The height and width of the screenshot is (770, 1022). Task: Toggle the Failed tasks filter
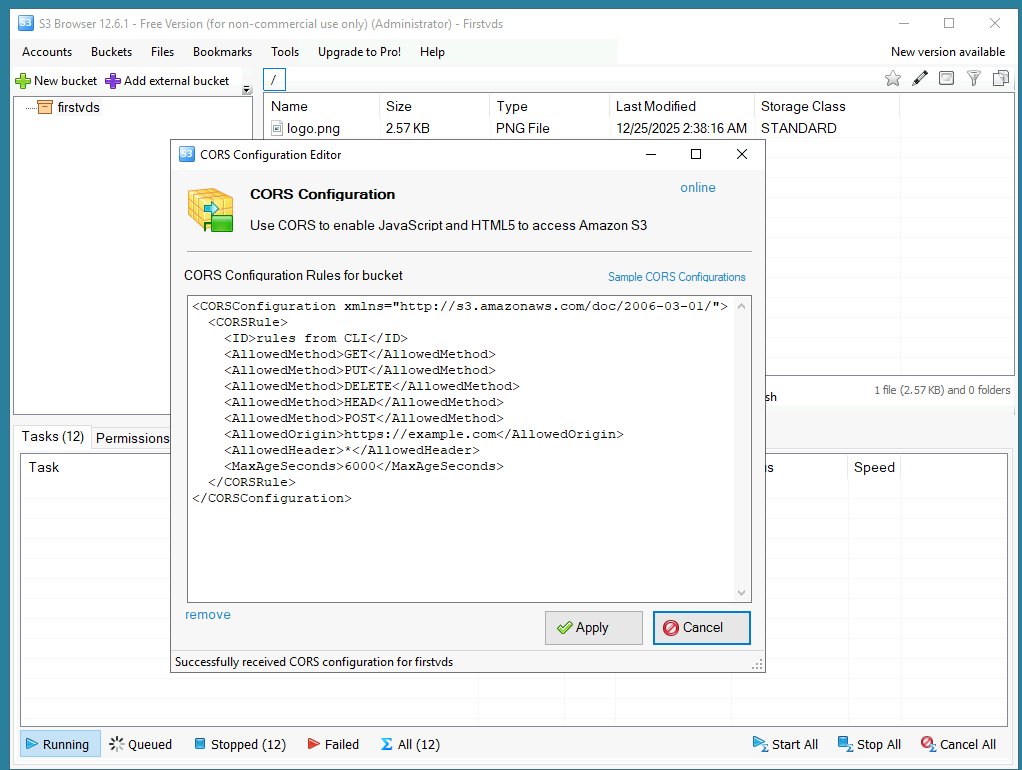pyautogui.click(x=333, y=744)
